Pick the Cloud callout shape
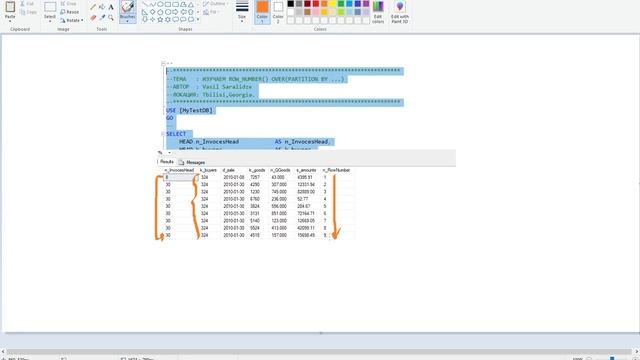Screen dimensions: 640x360 pos(191,20)
